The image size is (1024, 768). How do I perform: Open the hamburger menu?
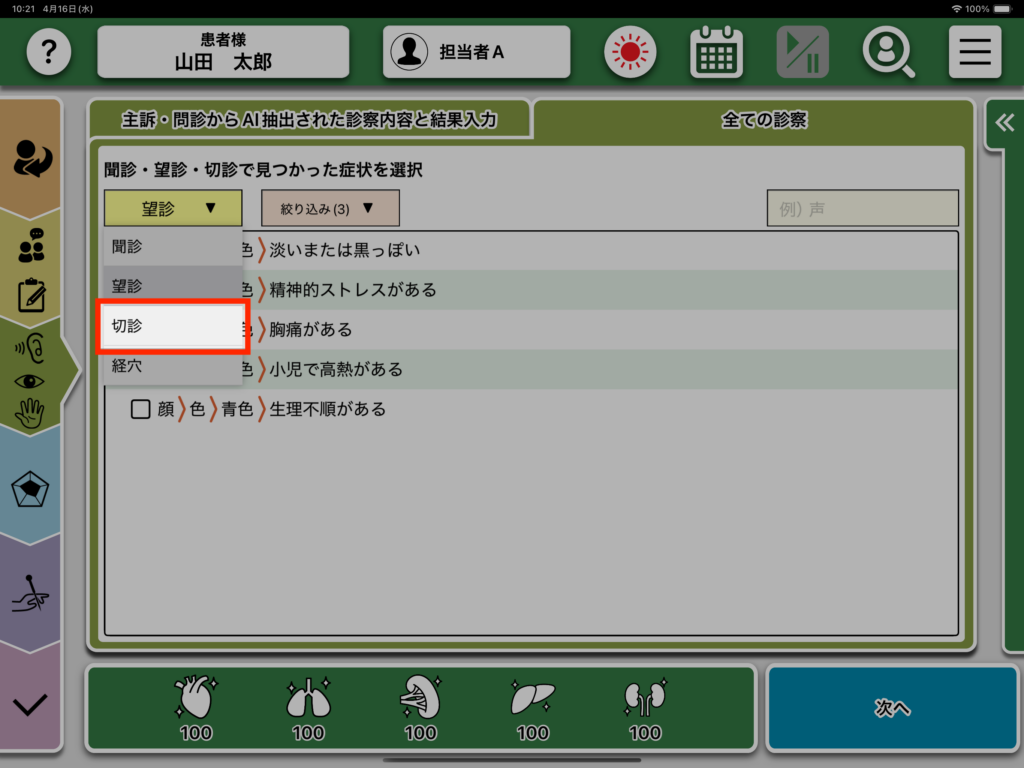pos(974,52)
